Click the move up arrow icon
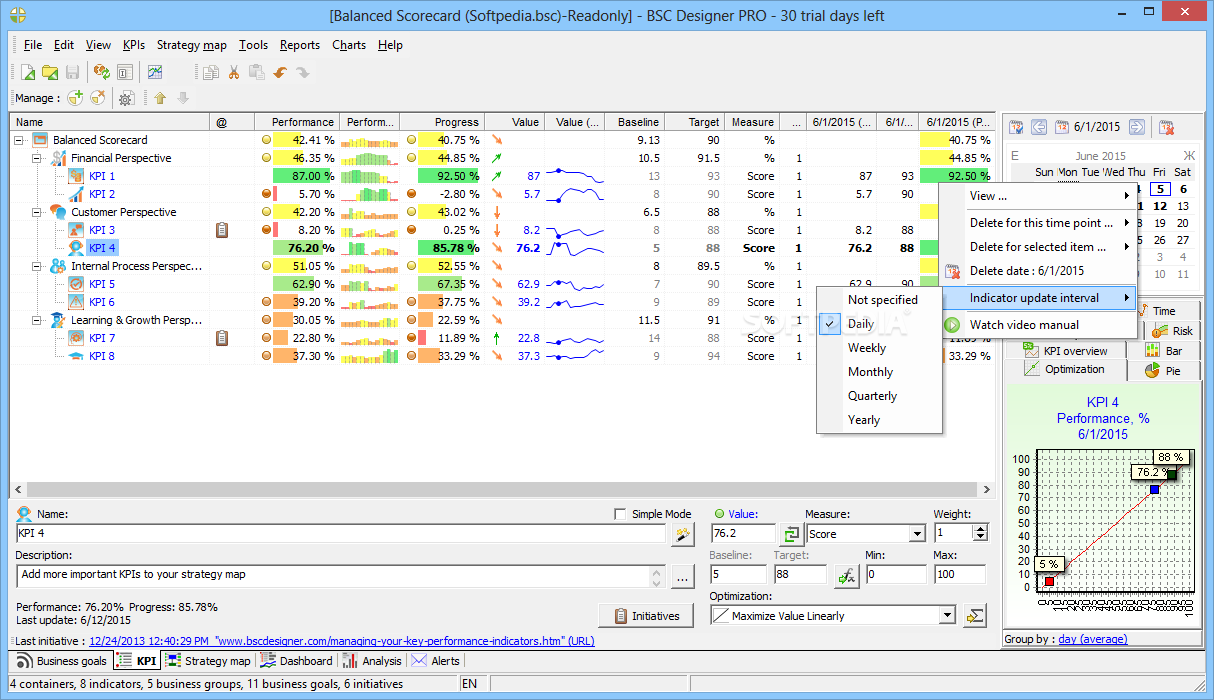The image size is (1214, 700). point(160,98)
